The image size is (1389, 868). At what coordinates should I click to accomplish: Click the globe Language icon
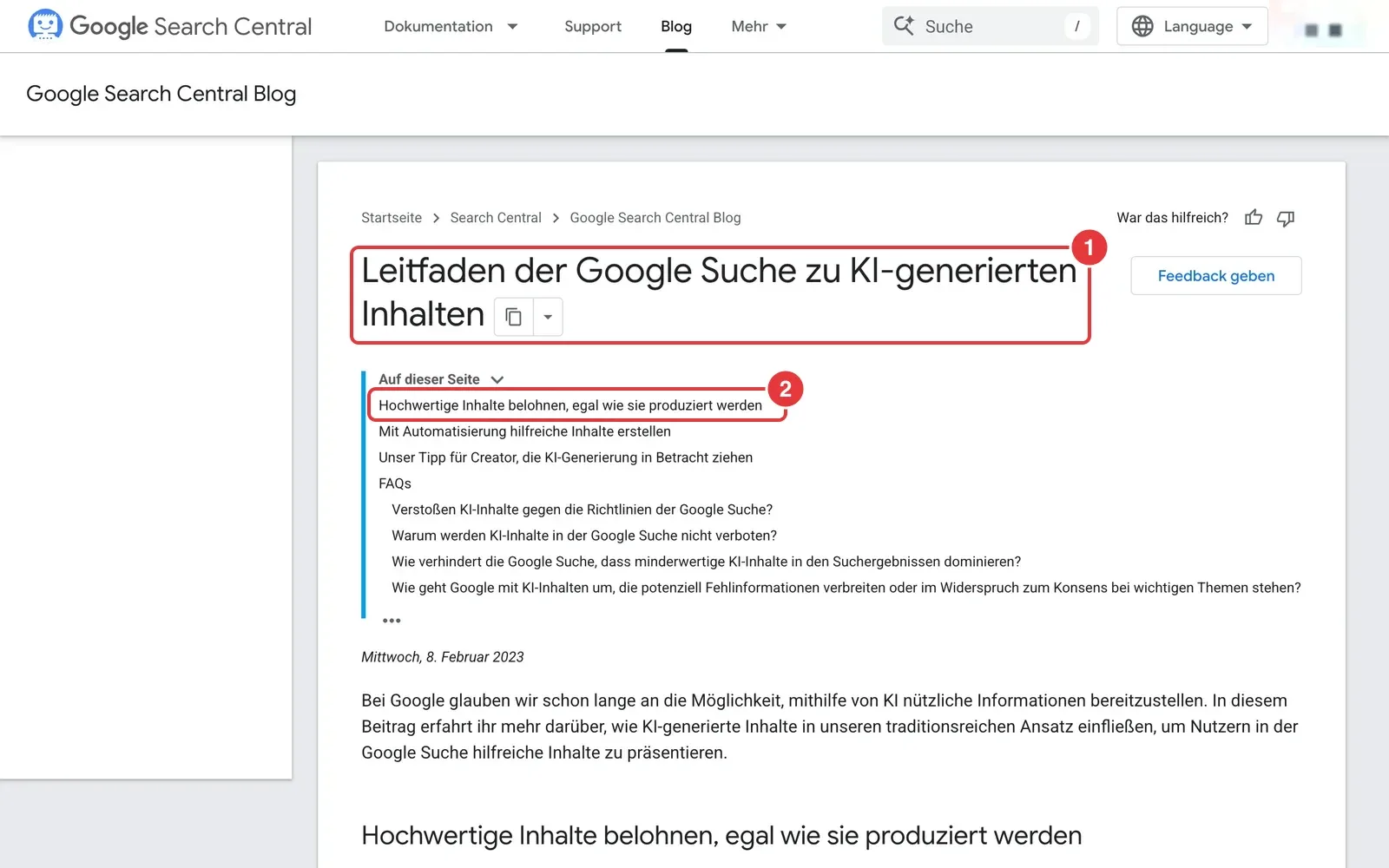click(x=1142, y=26)
